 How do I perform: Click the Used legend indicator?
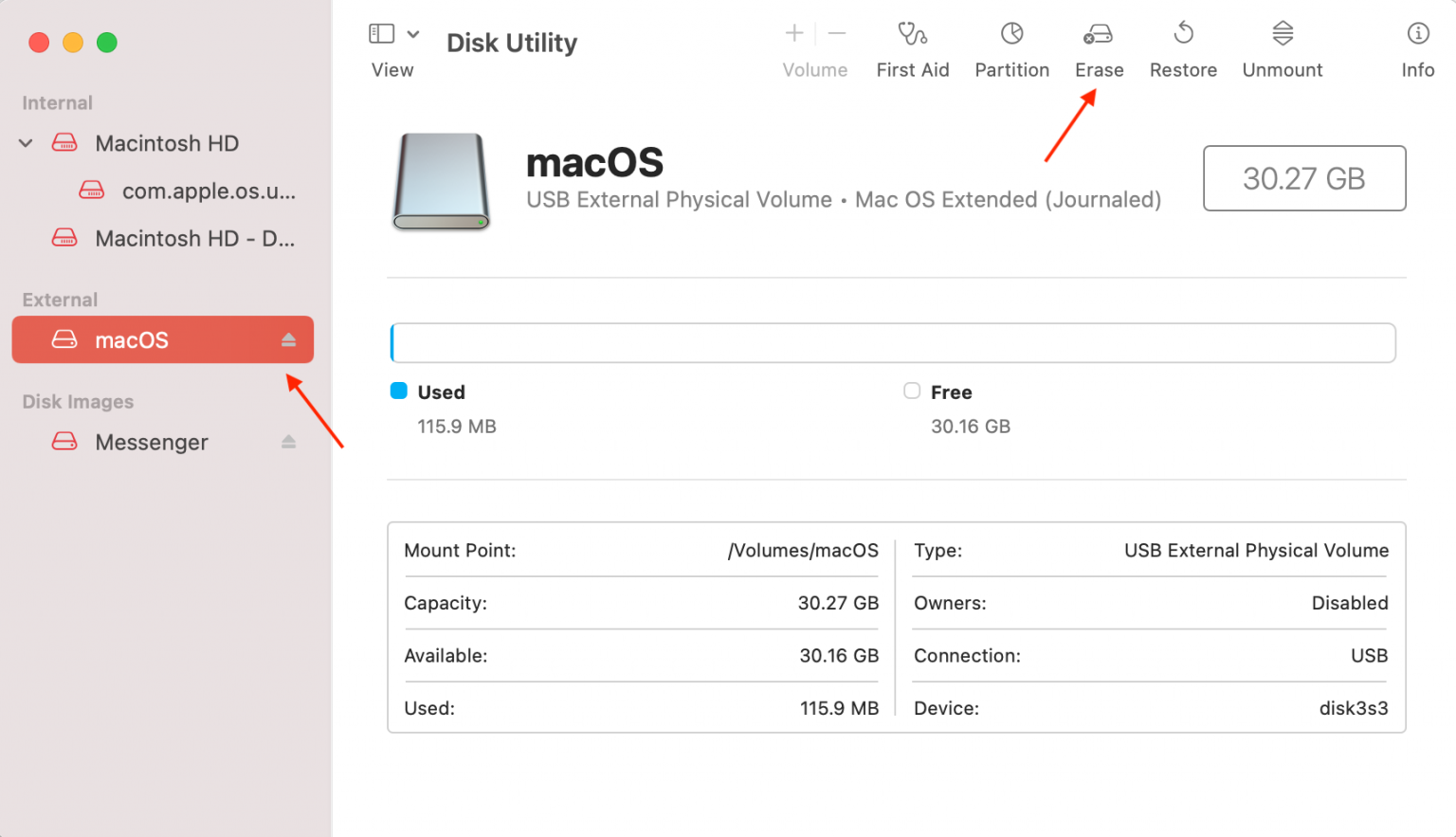[398, 391]
